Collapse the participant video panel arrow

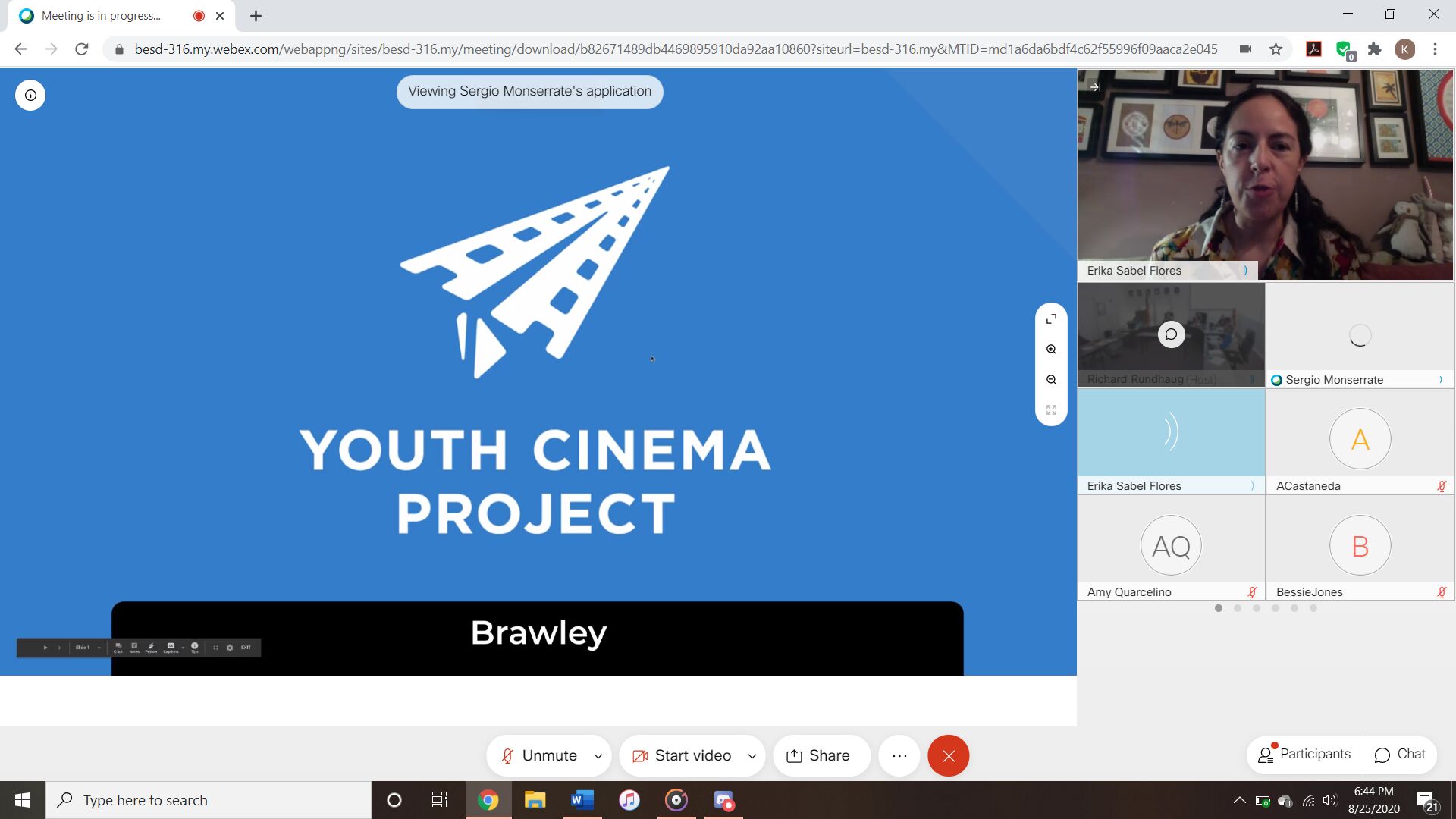[x=1095, y=86]
